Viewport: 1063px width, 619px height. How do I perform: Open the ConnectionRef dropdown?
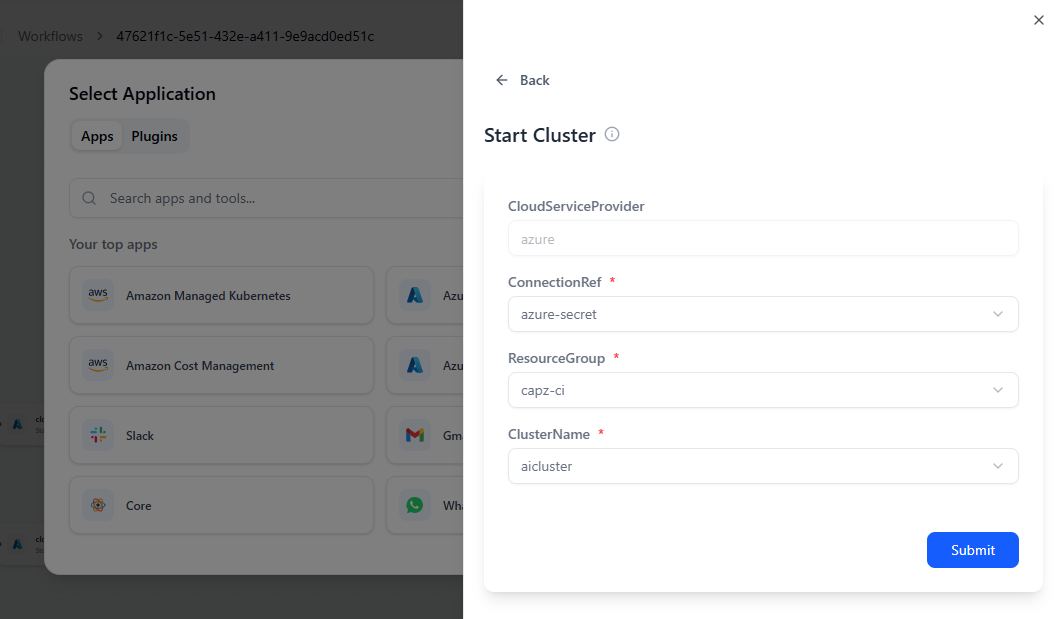(762, 314)
